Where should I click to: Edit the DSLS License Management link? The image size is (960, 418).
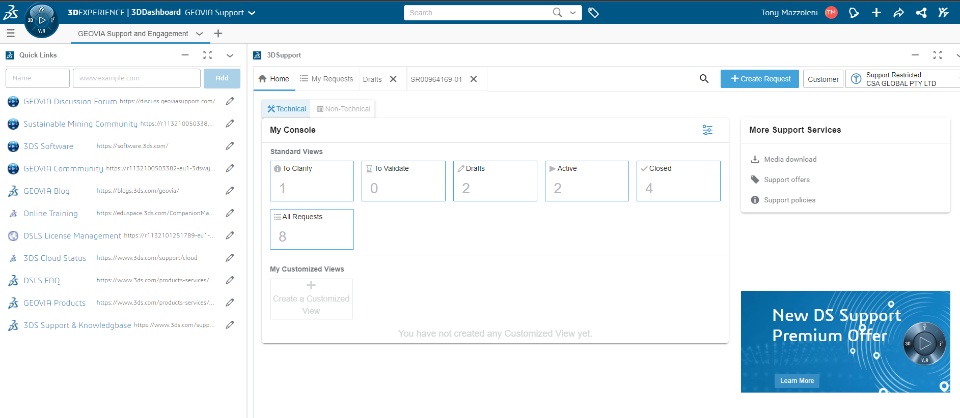[230, 235]
